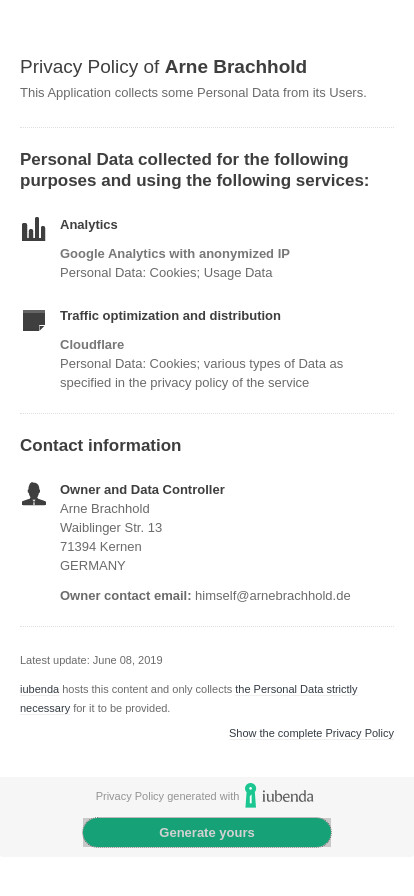Expand the Cloudflare service entry
Viewport: 414px width, 896px height.
click(92, 345)
